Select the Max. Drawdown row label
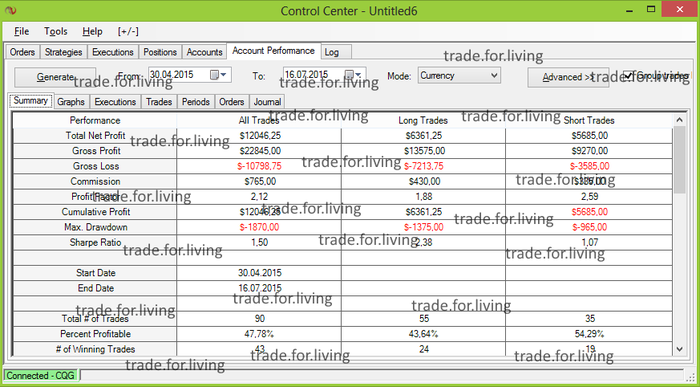Image resolution: width=700 pixels, height=387 pixels. pos(96,227)
